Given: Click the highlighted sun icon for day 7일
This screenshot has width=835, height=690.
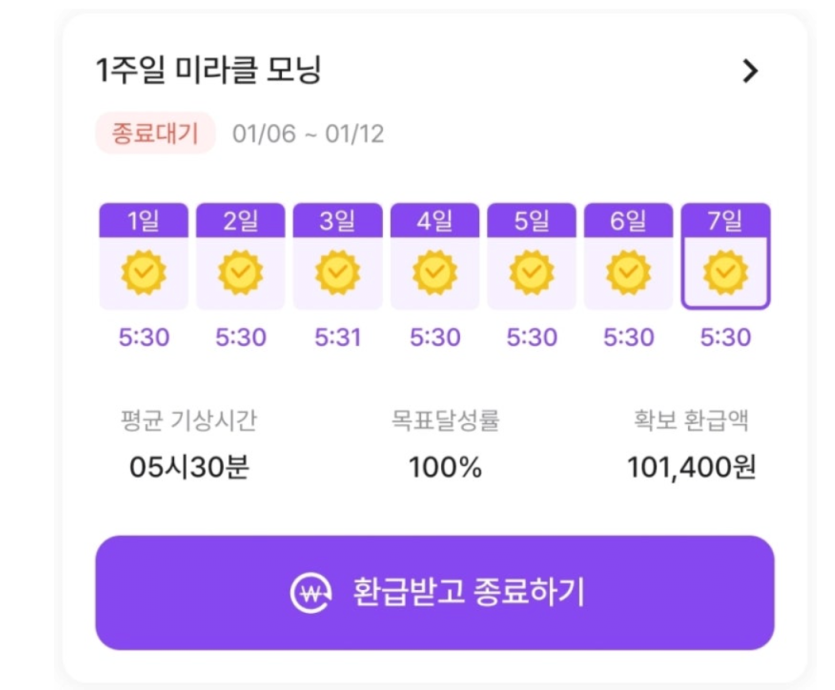Looking at the screenshot, I should coord(726,272).
